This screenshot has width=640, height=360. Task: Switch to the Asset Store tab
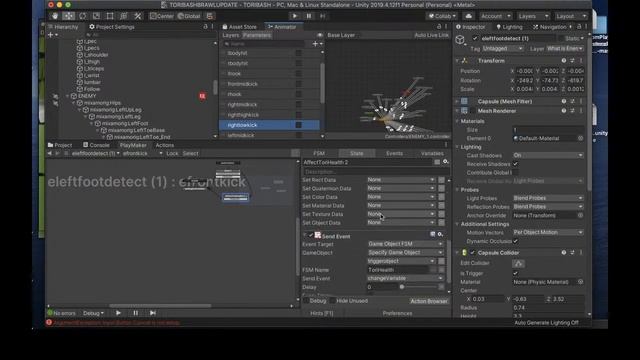pyautogui.click(x=239, y=27)
